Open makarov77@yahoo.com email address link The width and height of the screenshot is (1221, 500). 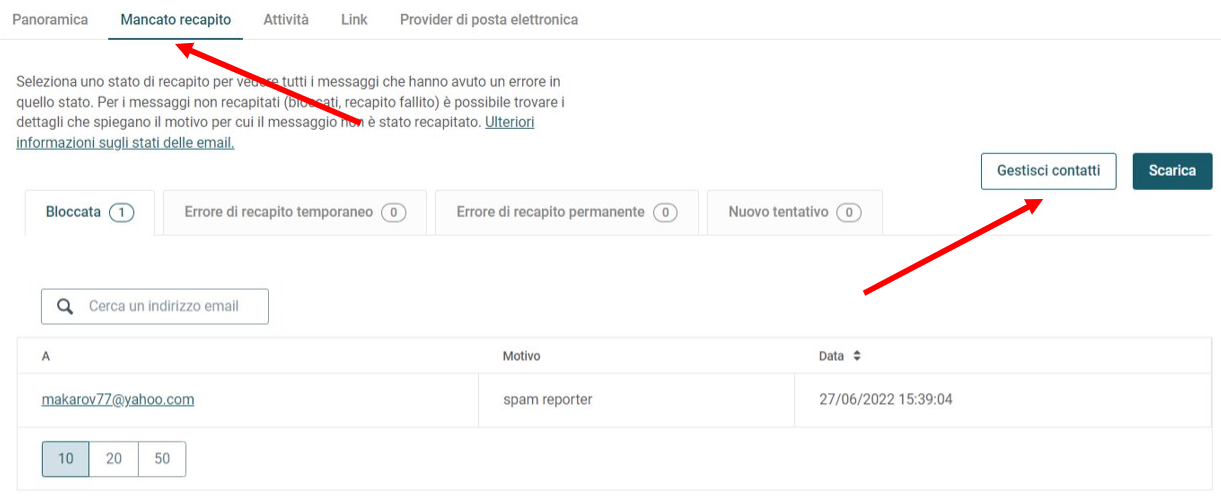[x=118, y=399]
